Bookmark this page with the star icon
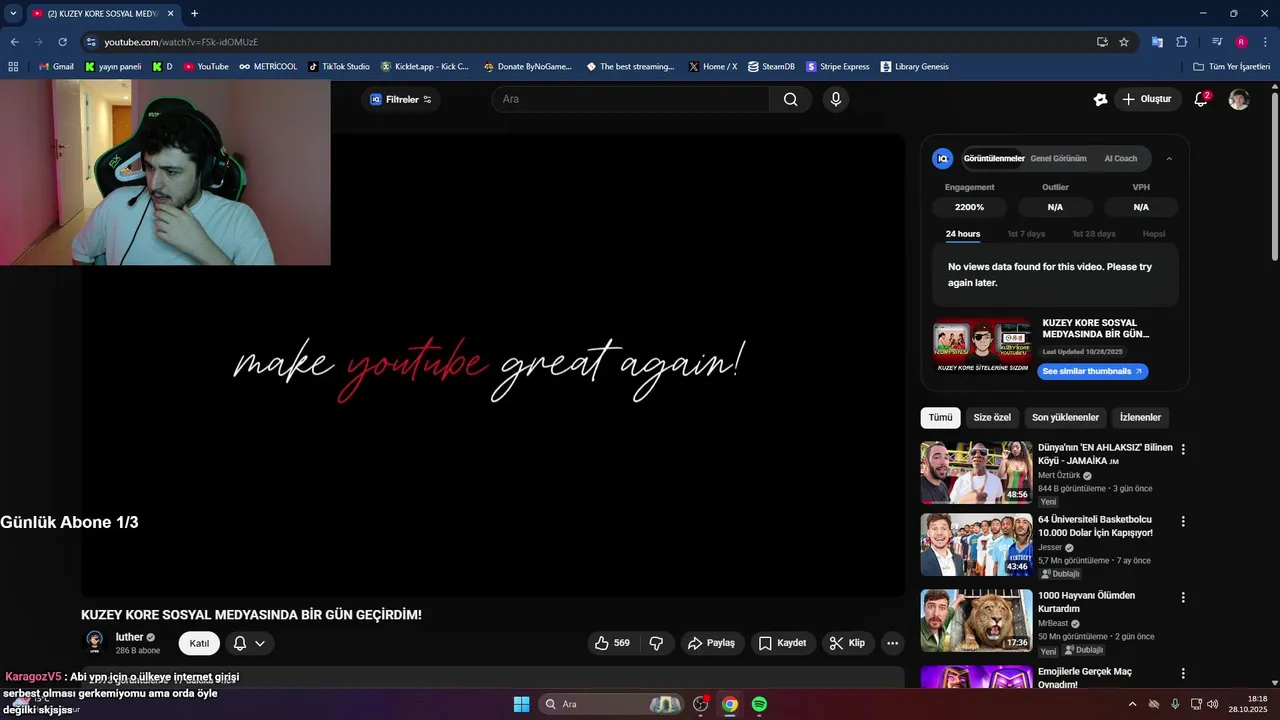Image resolution: width=1280 pixels, height=720 pixels. [1124, 42]
